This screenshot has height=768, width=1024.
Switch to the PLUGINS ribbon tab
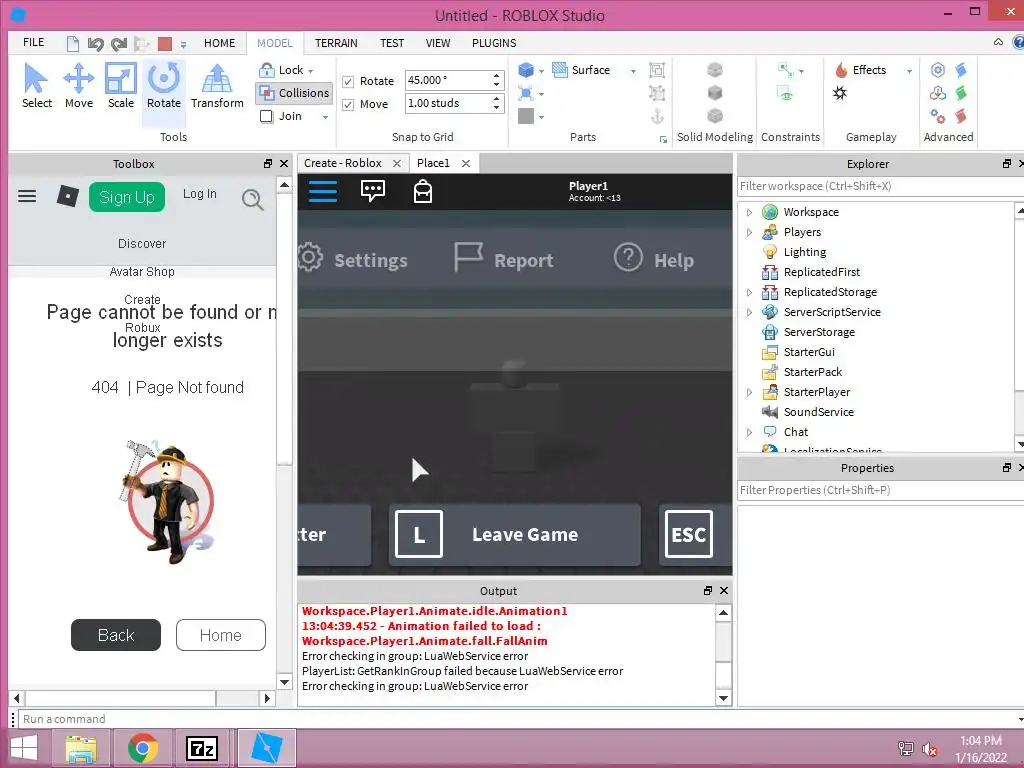[494, 43]
